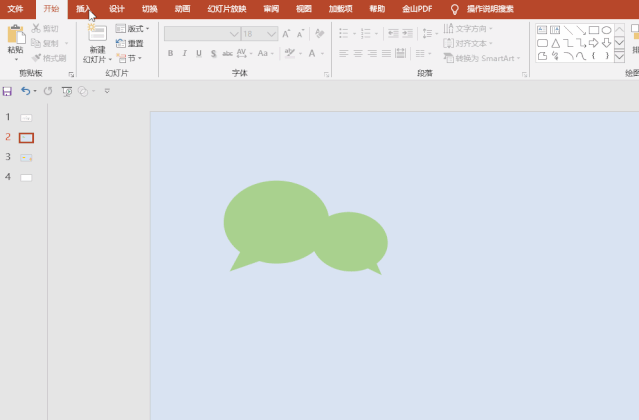The height and width of the screenshot is (420, 639).
Task: Toggle italic formatting
Action: [x=185, y=53]
